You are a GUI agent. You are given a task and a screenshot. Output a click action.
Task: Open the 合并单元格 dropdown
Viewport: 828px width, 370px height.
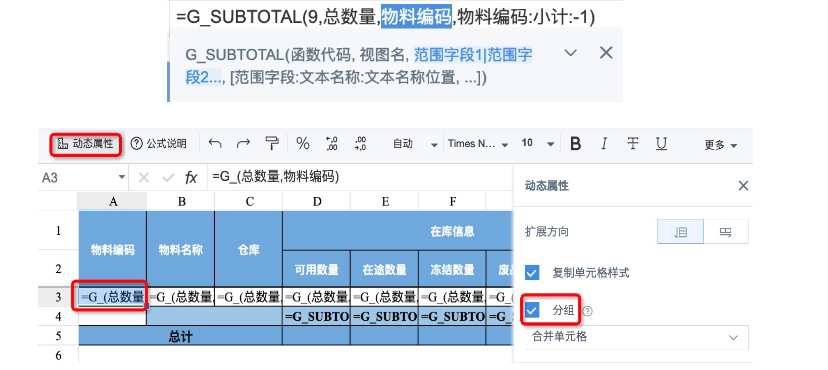[x=636, y=337]
